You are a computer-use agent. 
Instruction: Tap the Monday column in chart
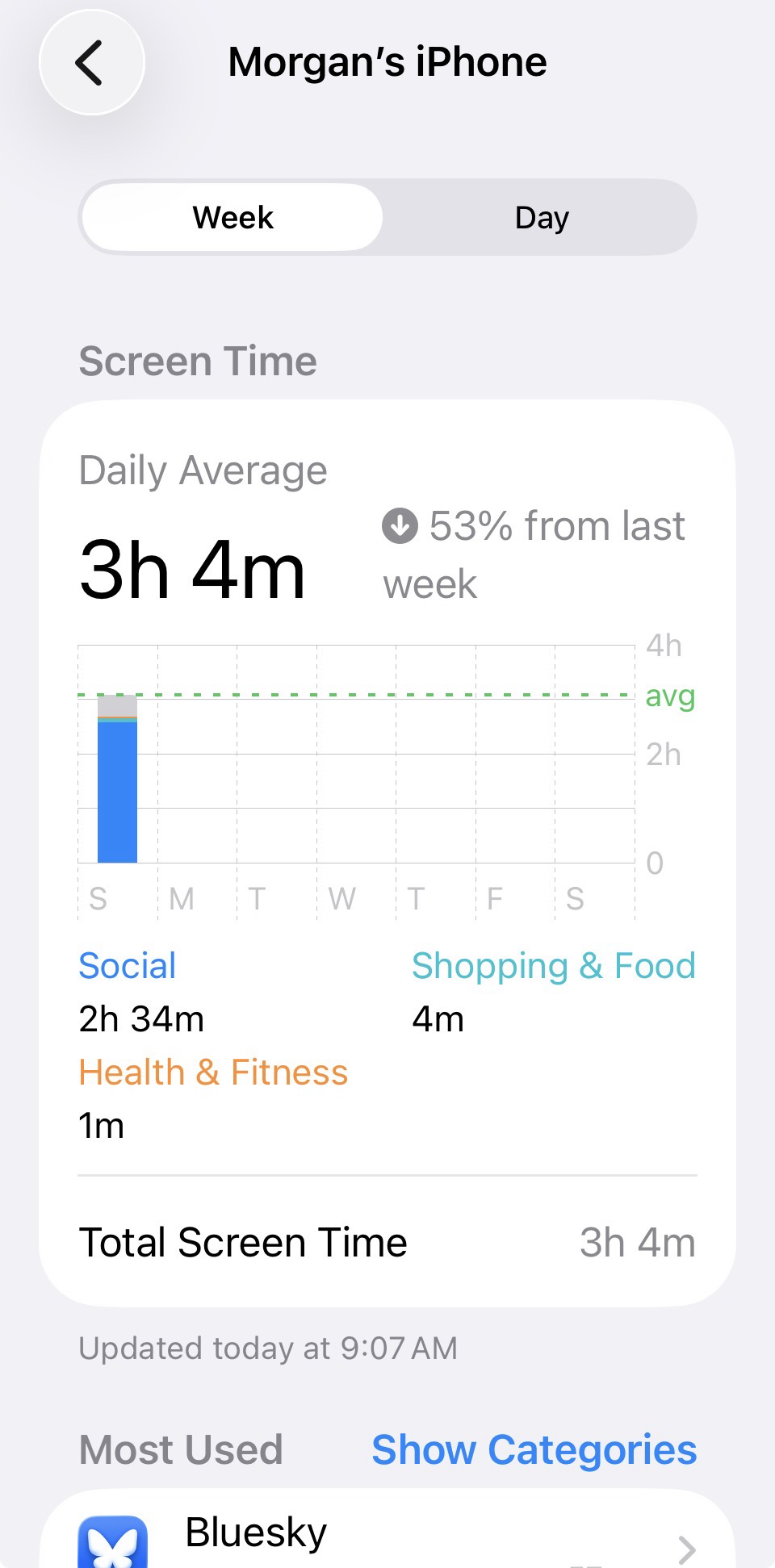click(197, 775)
